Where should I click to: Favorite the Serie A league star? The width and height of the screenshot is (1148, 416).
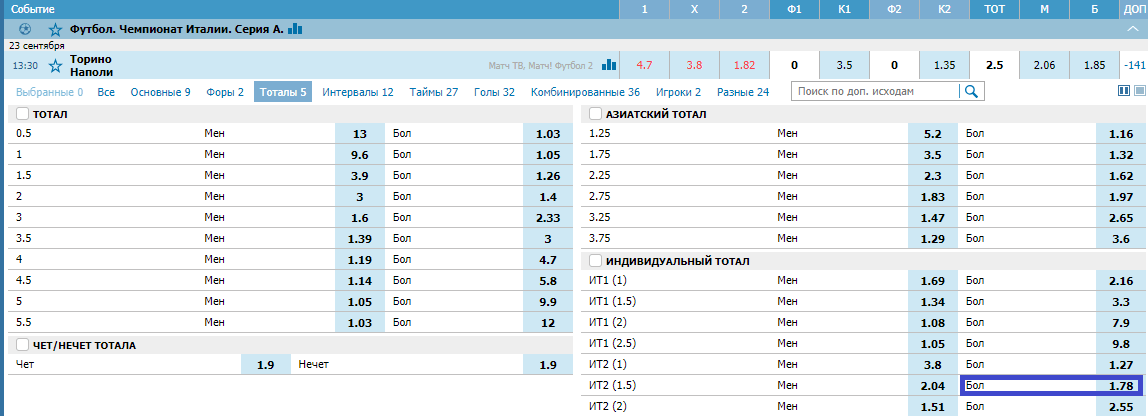click(x=55, y=29)
